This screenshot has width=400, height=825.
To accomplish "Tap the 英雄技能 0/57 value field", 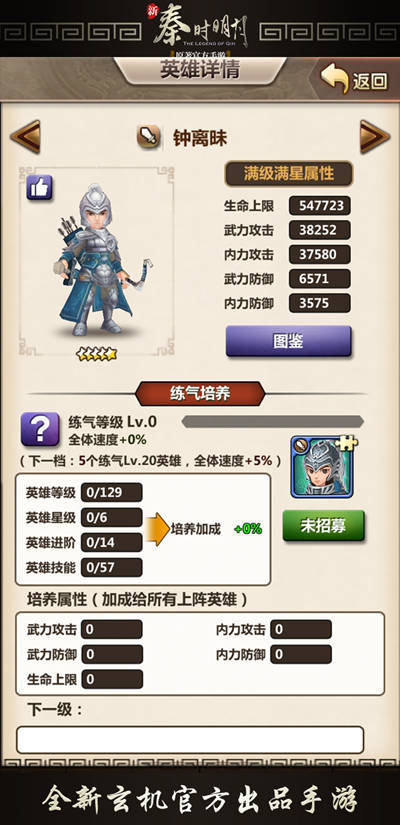I will point(112,568).
